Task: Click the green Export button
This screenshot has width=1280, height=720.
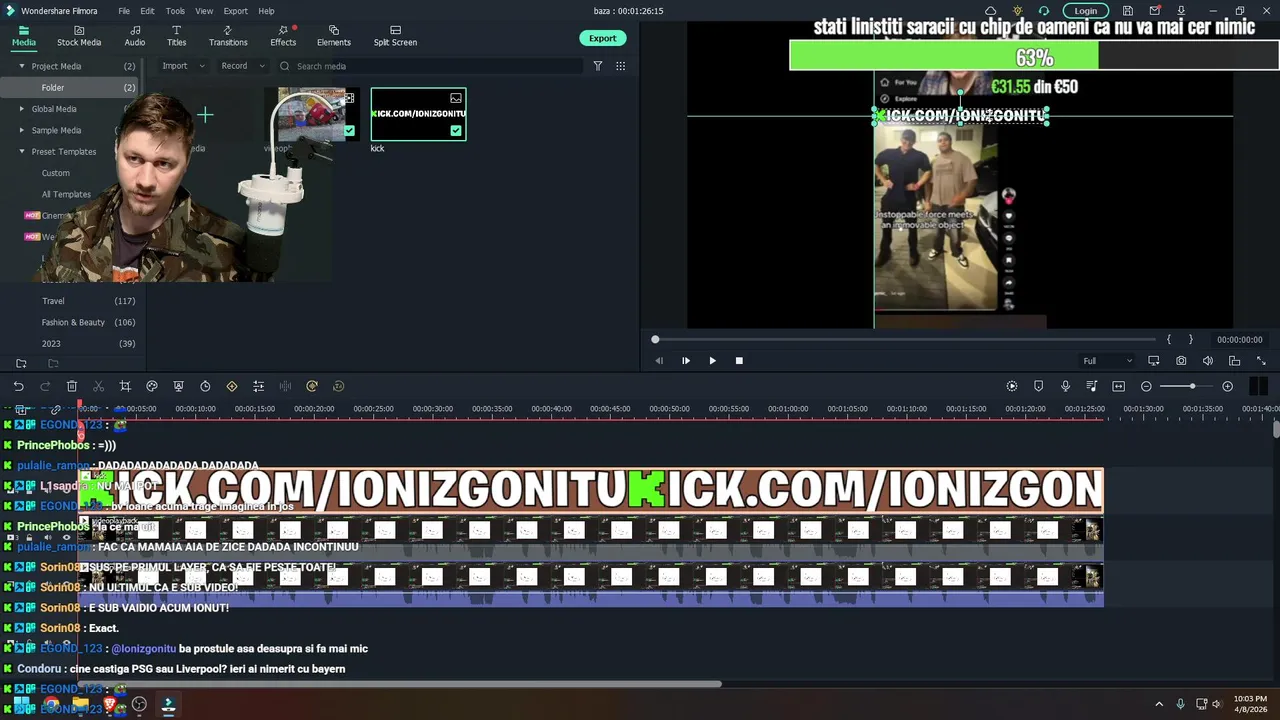Action: click(x=602, y=38)
